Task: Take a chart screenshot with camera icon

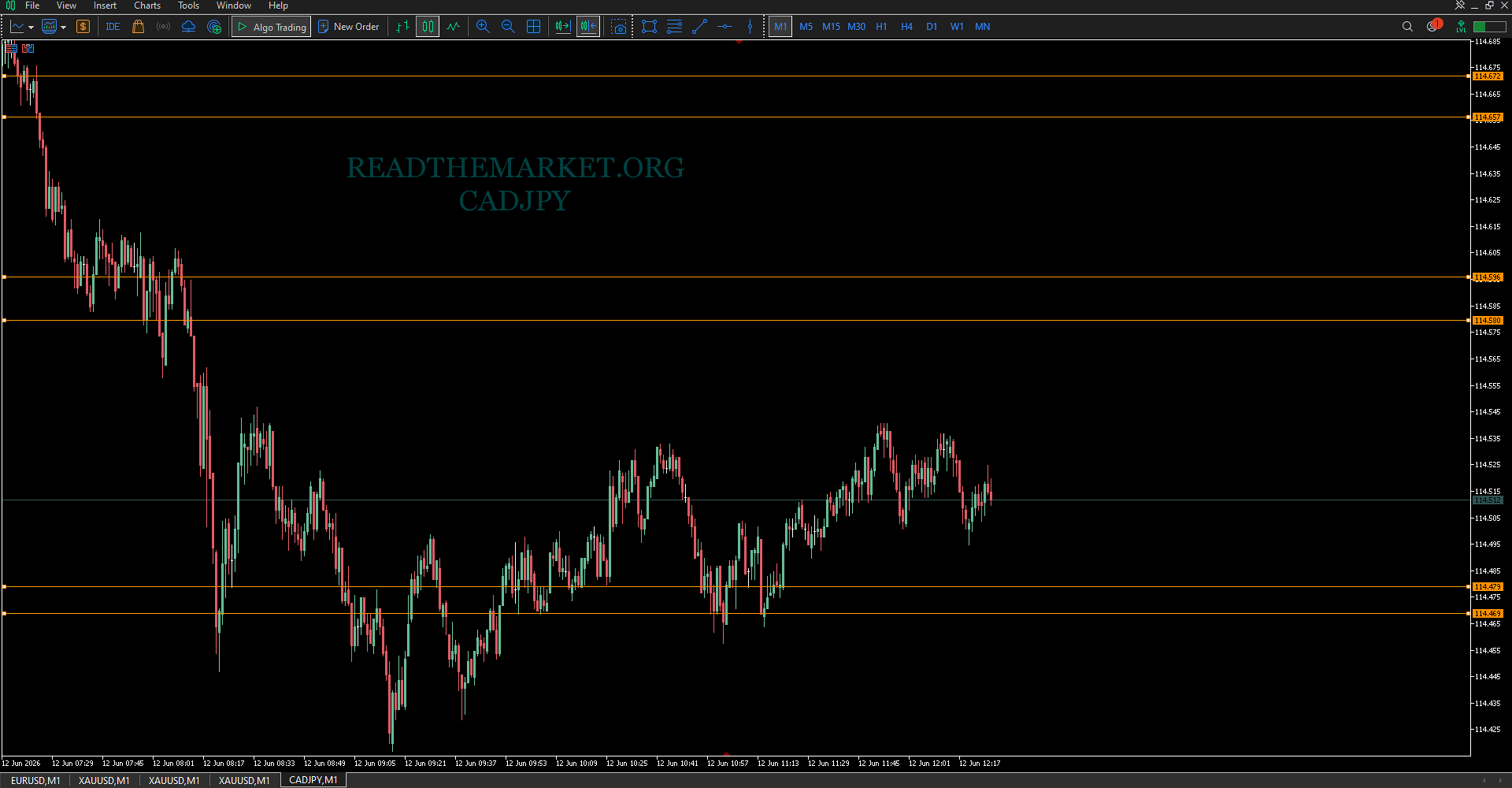Action: (x=619, y=27)
